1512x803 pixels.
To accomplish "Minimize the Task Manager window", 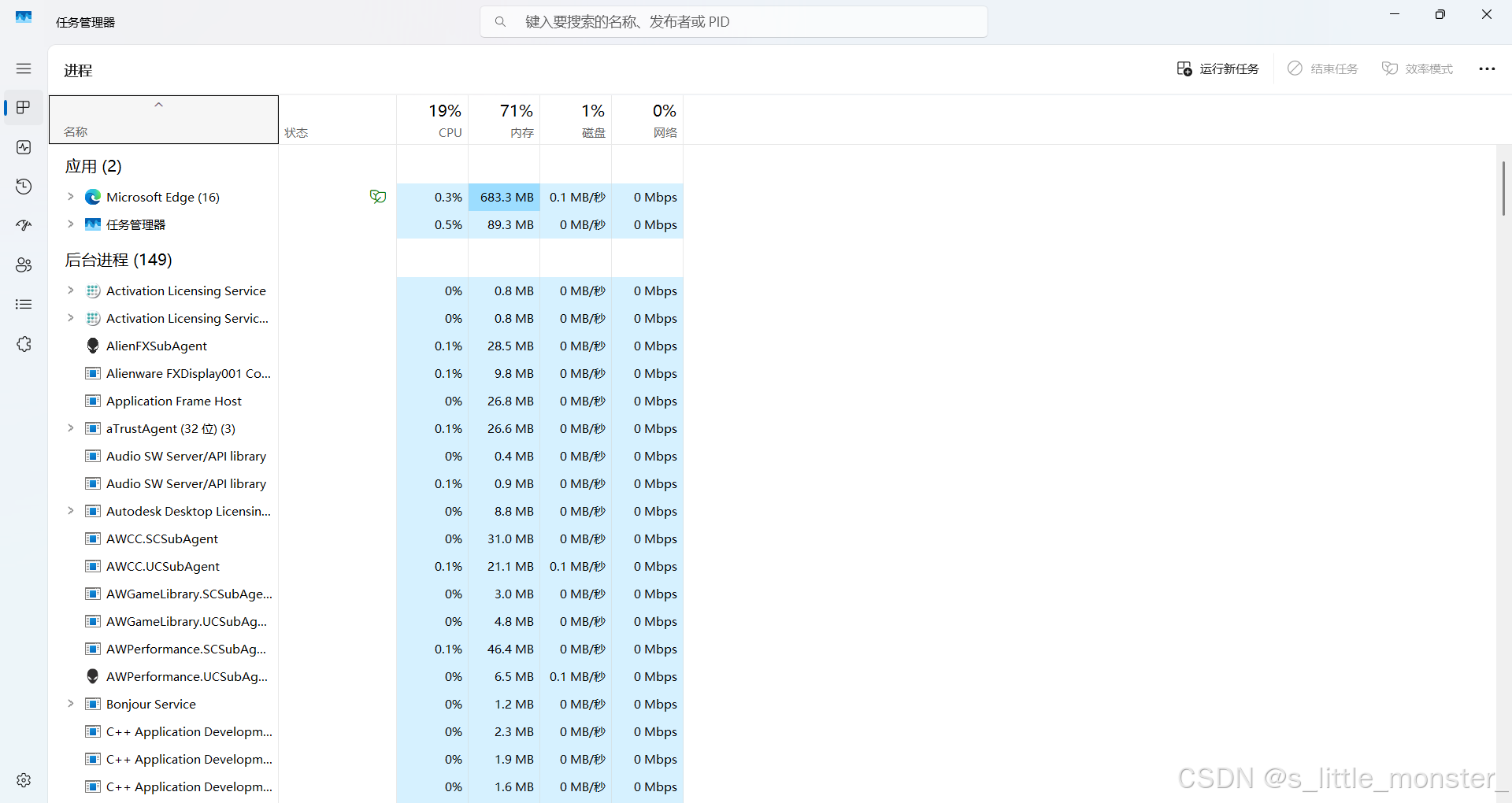I will [1395, 14].
